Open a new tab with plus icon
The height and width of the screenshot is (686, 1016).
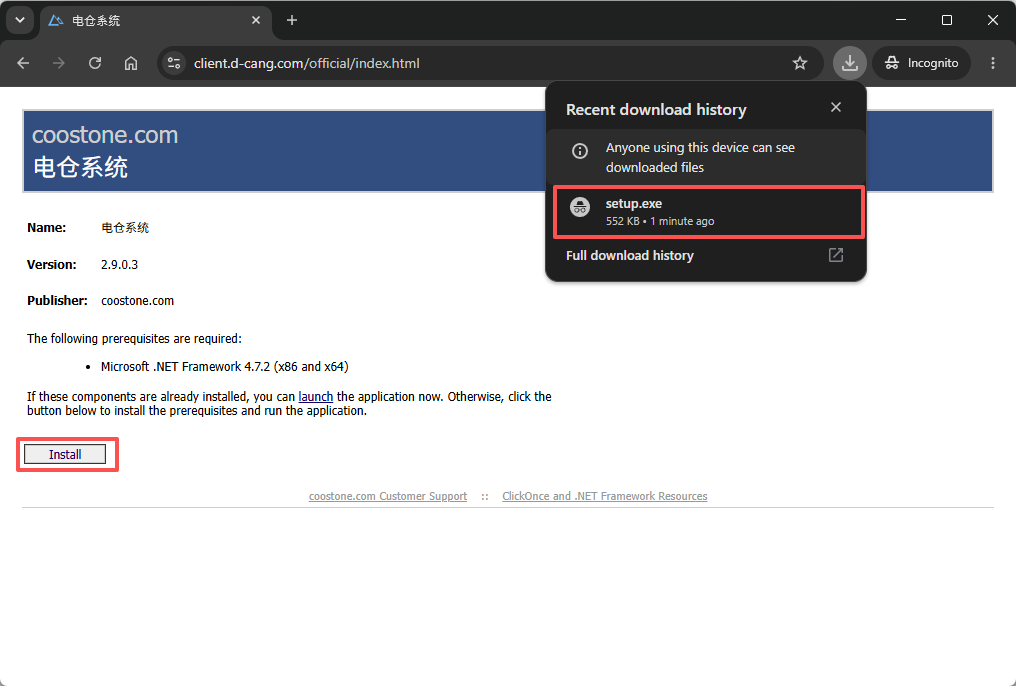(292, 21)
